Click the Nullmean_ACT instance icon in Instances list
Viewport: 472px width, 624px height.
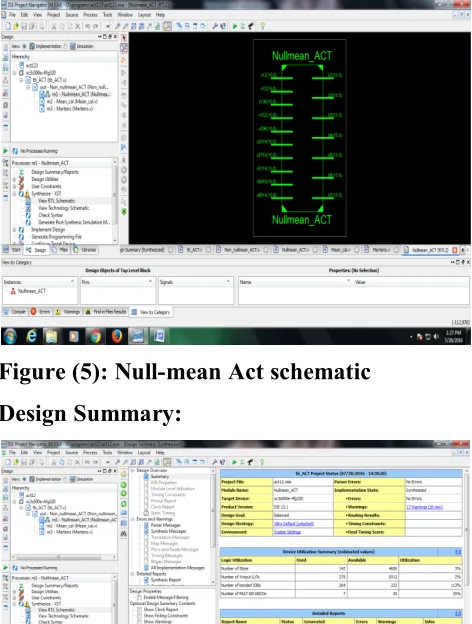coord(13,291)
